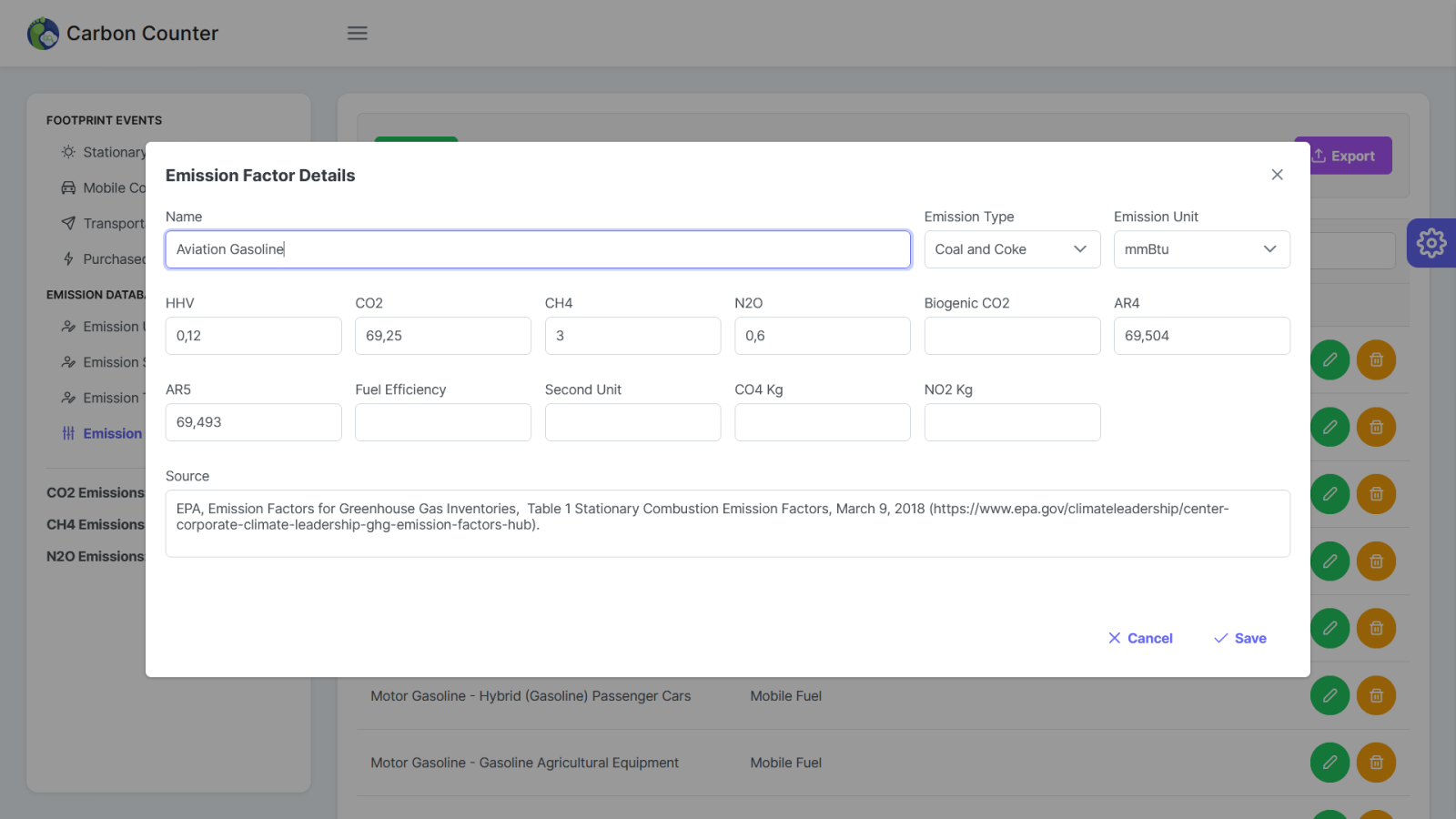The height and width of the screenshot is (819, 1456).
Task: Expand the Emission Unit dropdown
Action: pyautogui.click(x=1201, y=249)
